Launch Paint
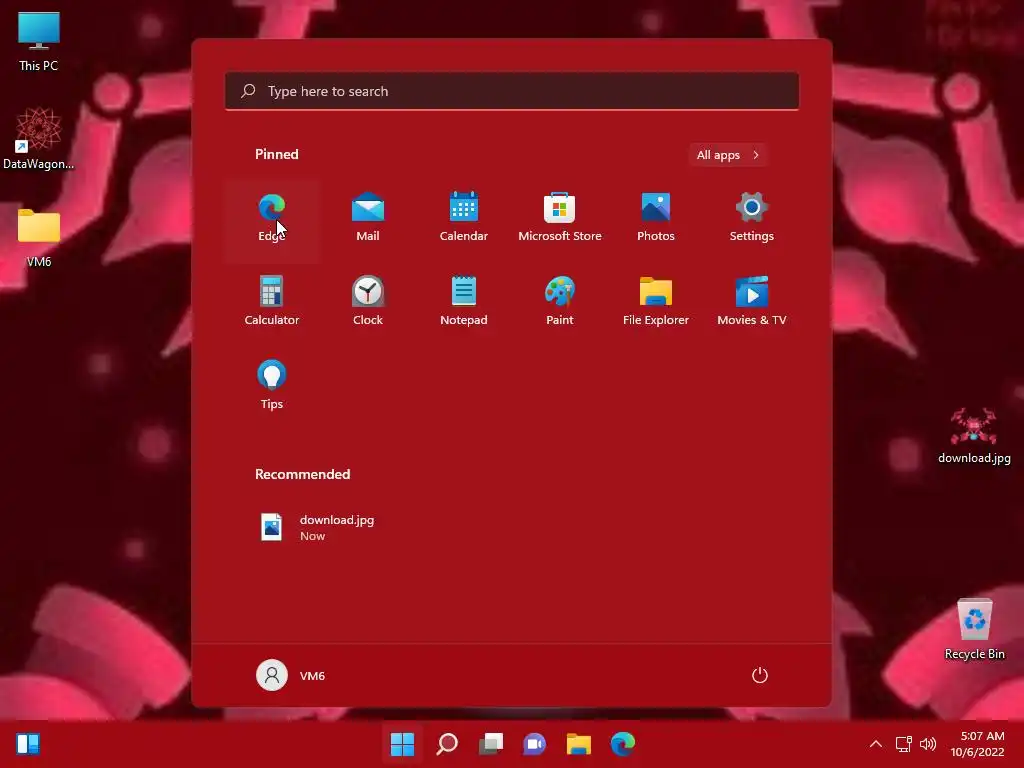Viewport: 1024px width, 768px height. [560, 302]
